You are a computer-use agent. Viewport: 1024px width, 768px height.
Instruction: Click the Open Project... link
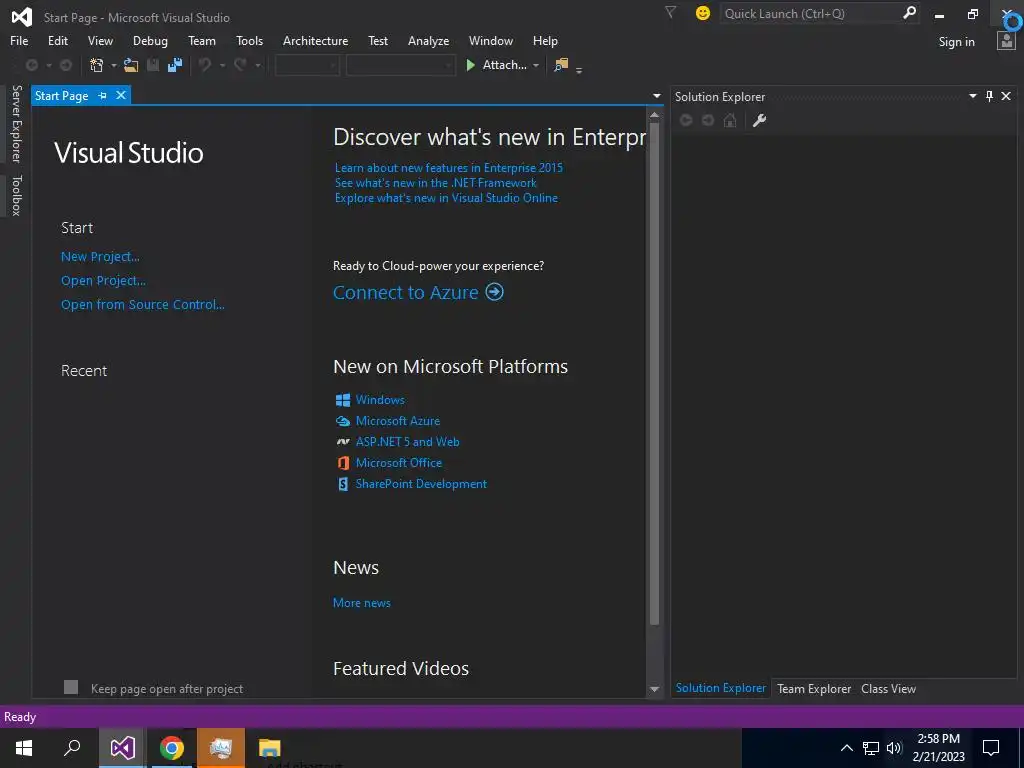point(103,281)
